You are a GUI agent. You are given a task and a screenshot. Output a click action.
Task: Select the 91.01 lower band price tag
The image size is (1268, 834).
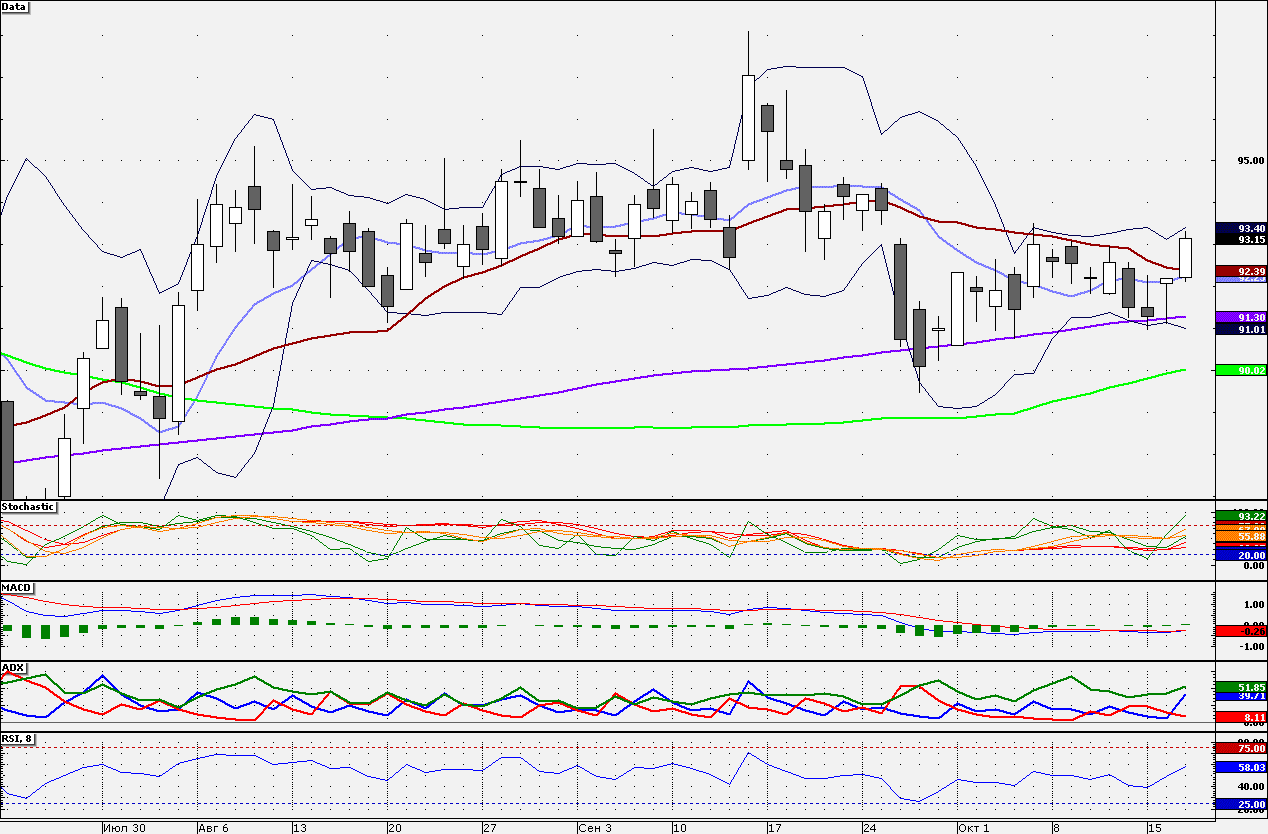click(x=1241, y=329)
